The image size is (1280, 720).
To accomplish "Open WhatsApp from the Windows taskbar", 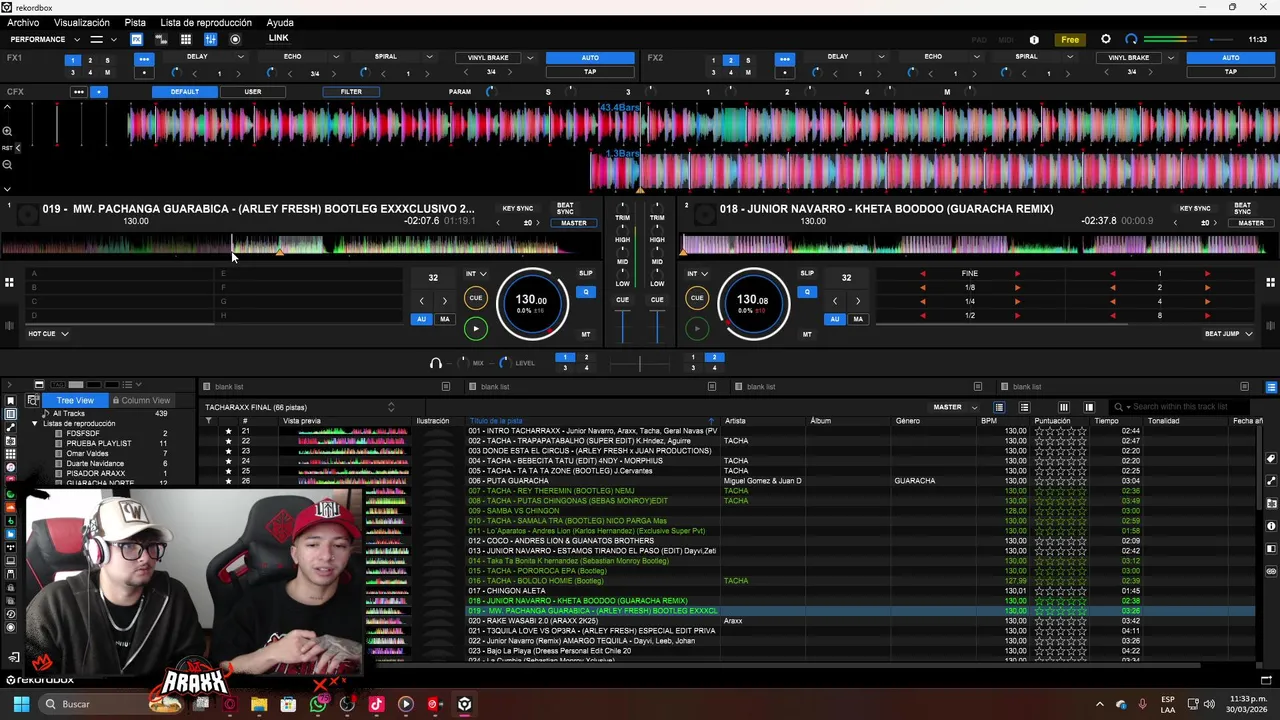I will click(318, 704).
